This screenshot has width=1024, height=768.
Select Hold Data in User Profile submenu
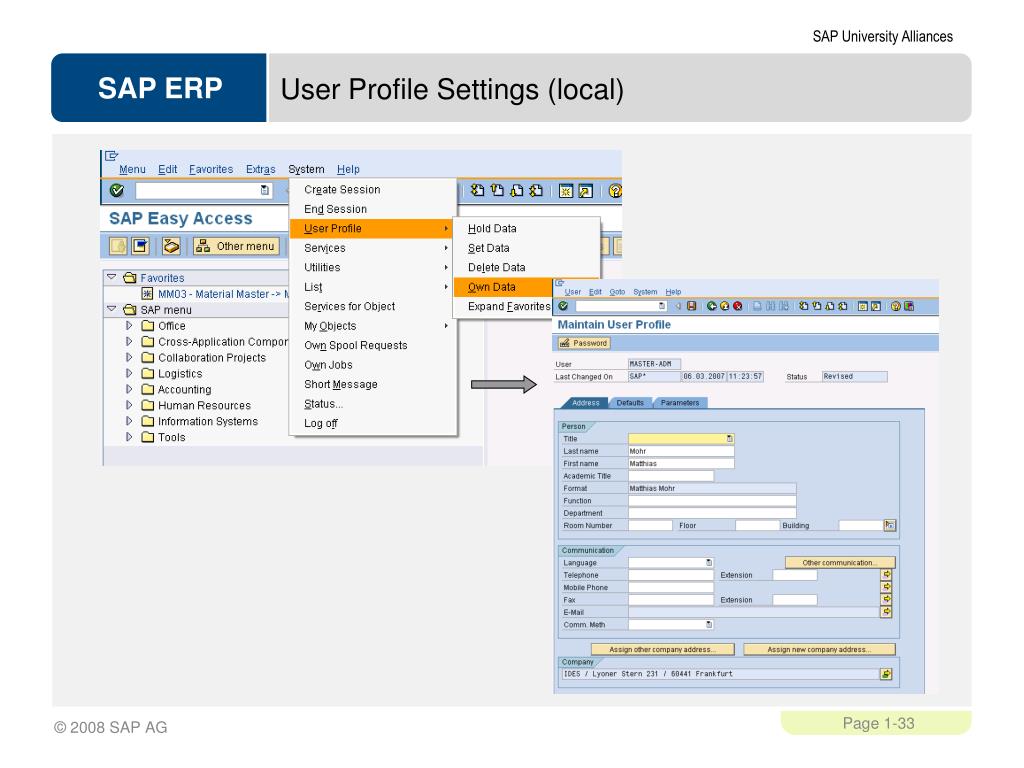click(526, 229)
